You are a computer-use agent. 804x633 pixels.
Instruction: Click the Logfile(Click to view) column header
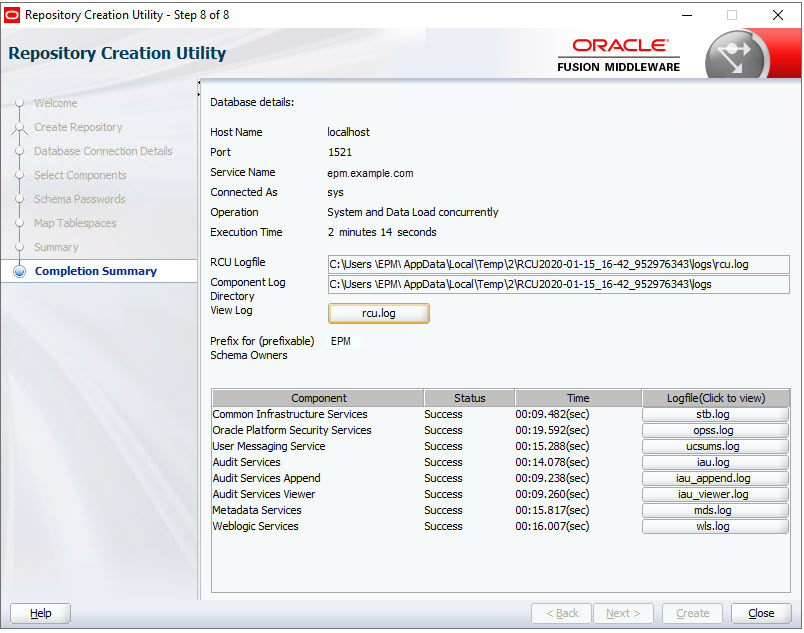pos(715,398)
